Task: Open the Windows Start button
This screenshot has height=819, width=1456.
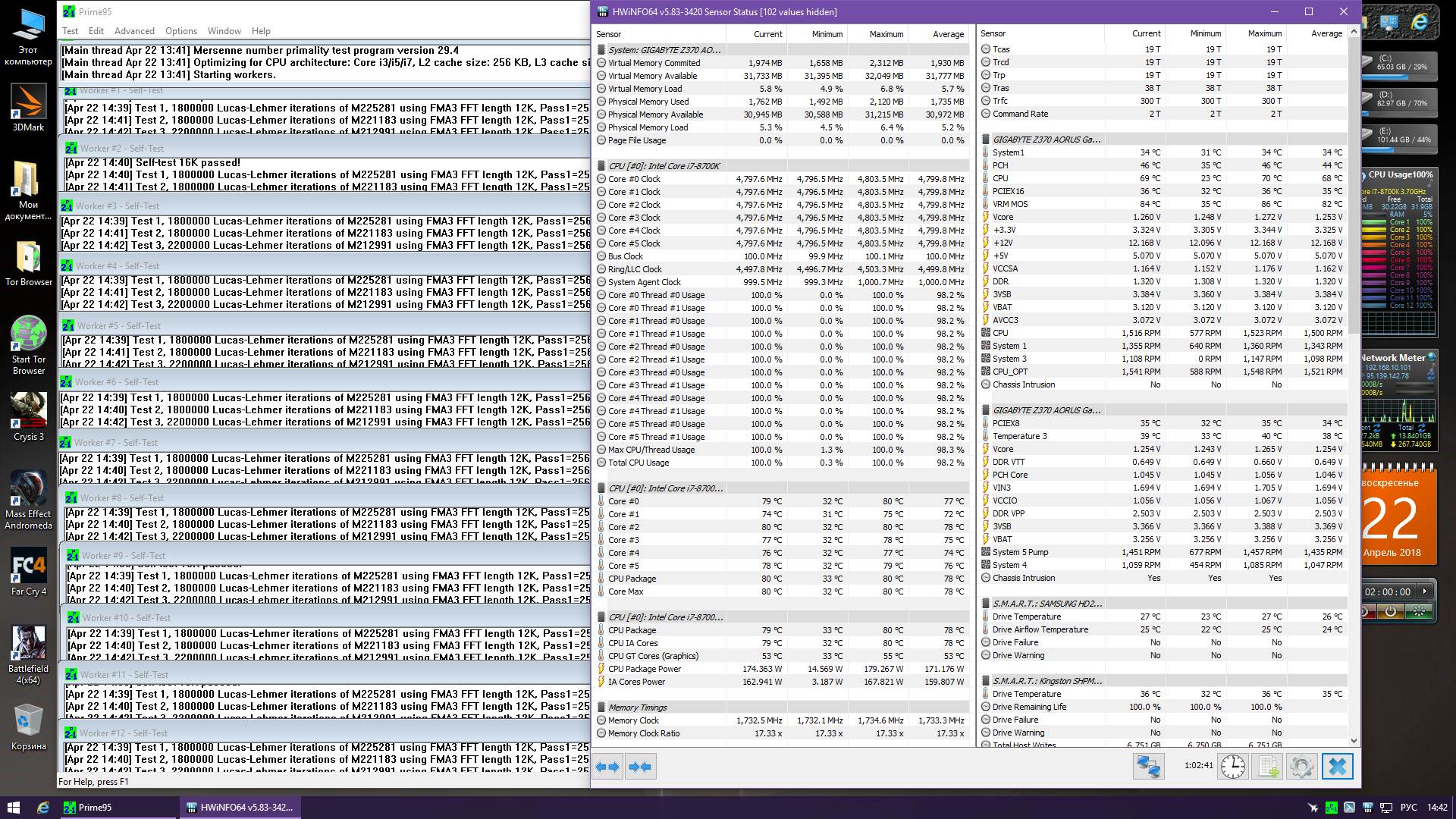Action: coord(13,808)
